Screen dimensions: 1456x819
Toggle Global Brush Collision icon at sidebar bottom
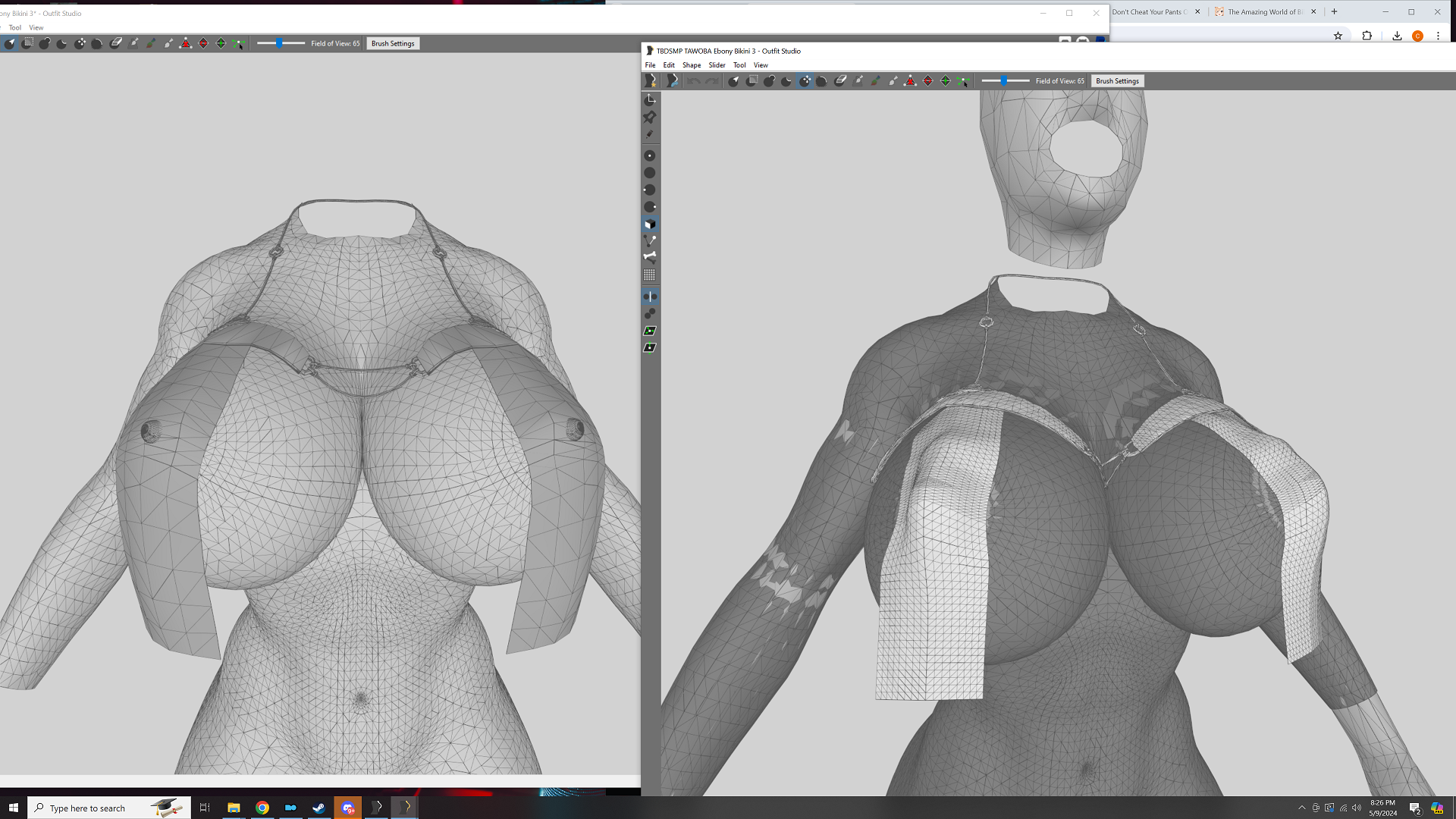point(650,348)
